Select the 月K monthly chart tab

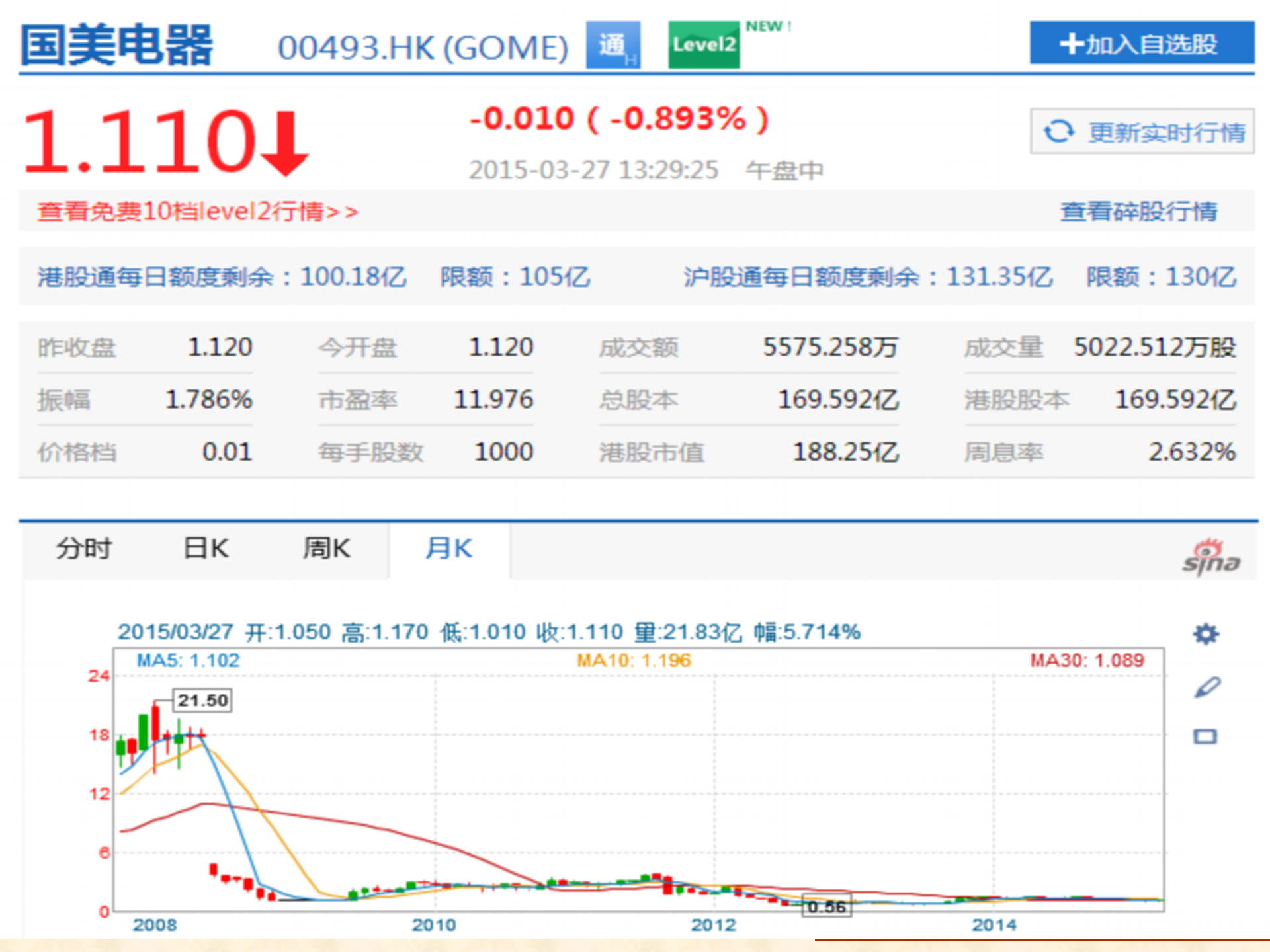point(449,548)
